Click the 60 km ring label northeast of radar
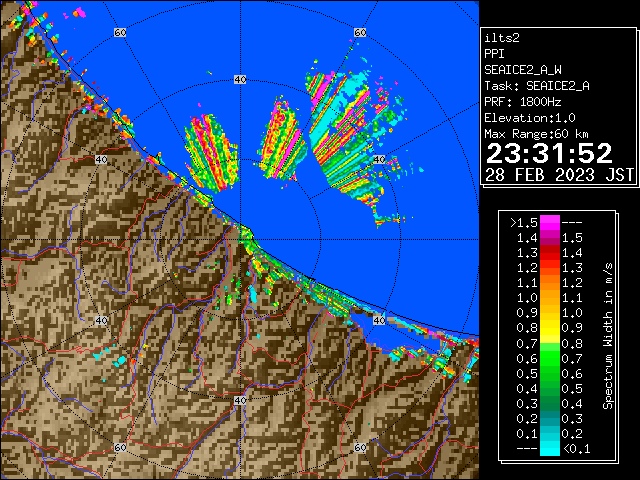This screenshot has width=640, height=480. click(x=360, y=32)
